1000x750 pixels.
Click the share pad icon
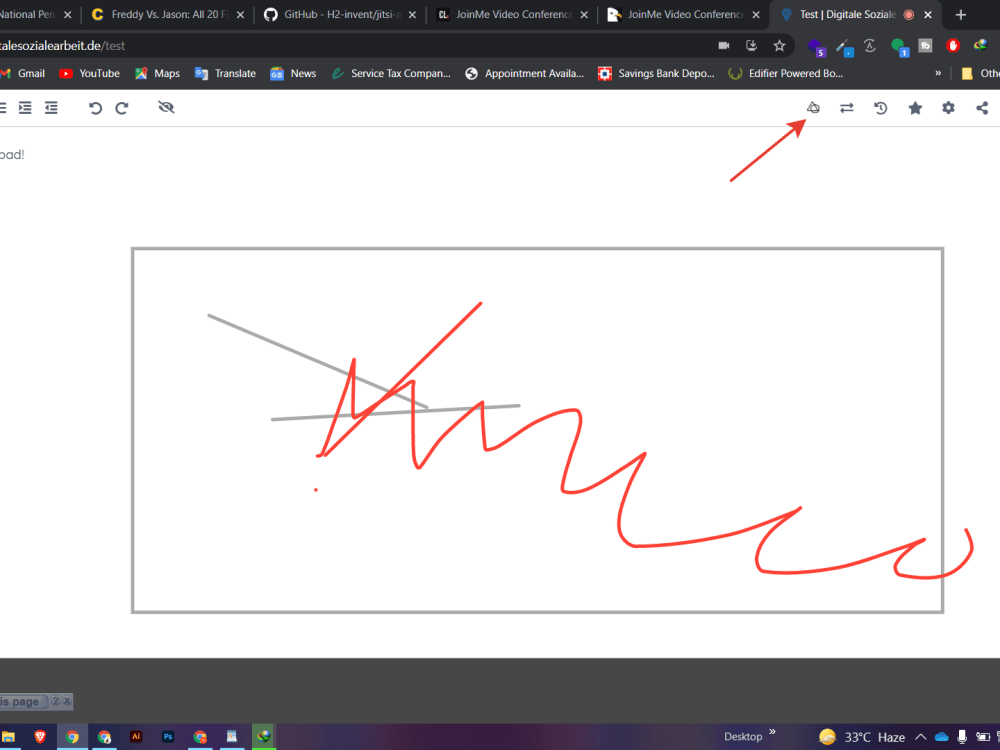point(982,108)
